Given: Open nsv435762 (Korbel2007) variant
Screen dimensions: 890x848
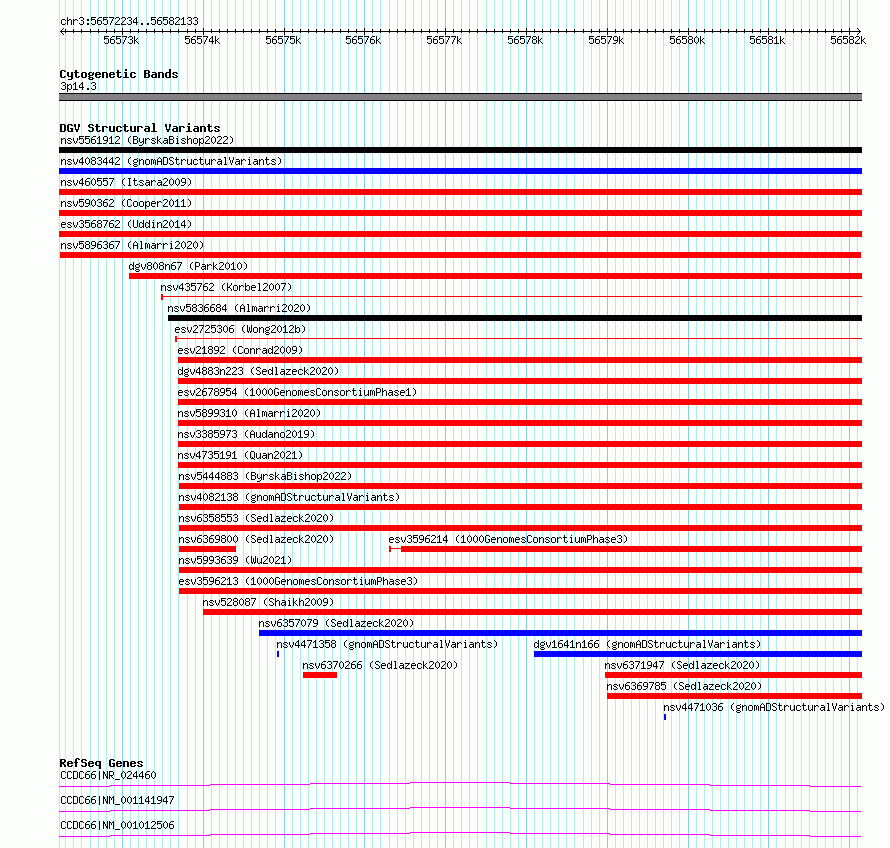Looking at the screenshot, I should pos(226,287).
